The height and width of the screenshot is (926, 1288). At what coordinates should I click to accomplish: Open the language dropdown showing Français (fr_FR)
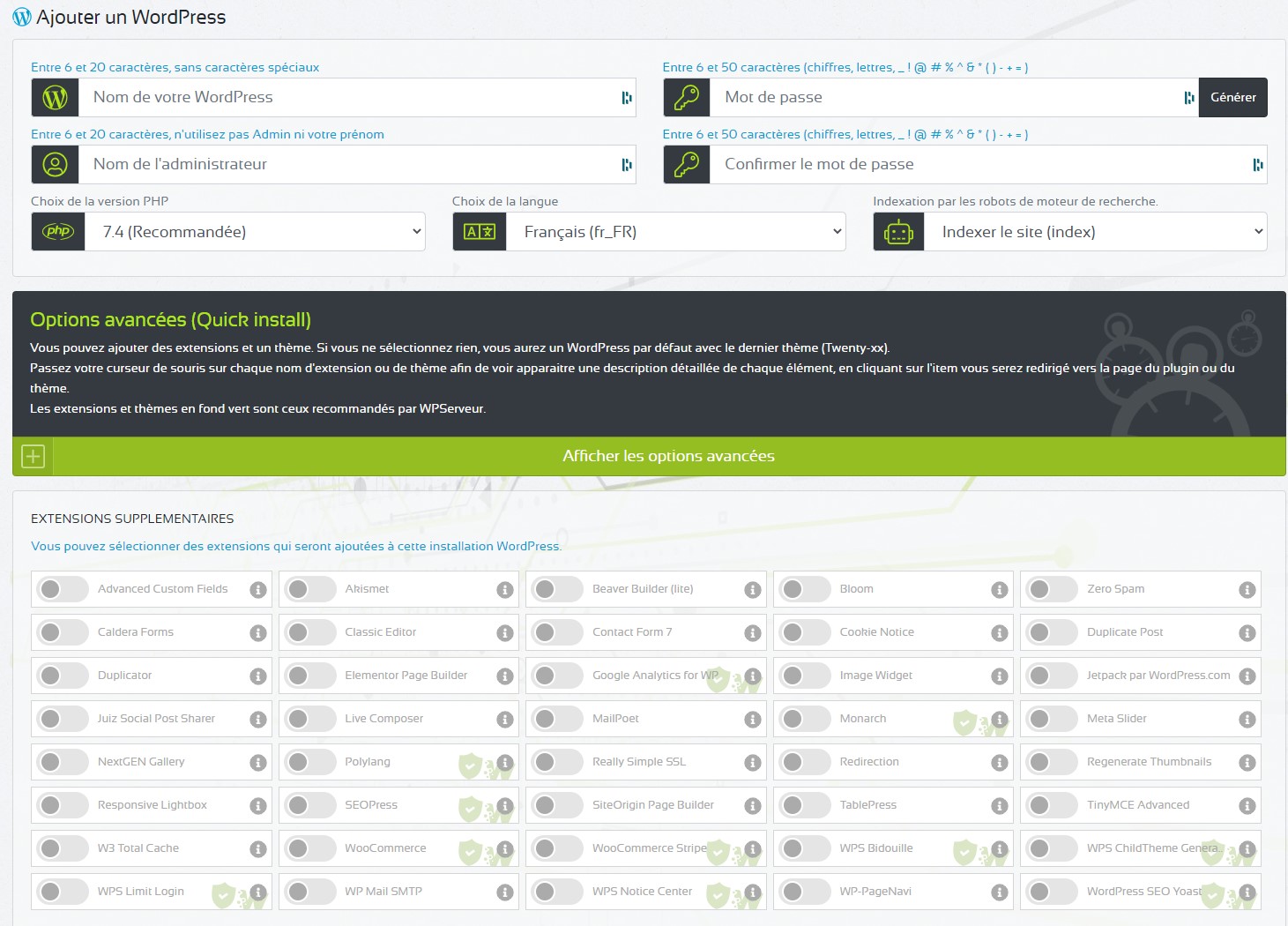(675, 232)
